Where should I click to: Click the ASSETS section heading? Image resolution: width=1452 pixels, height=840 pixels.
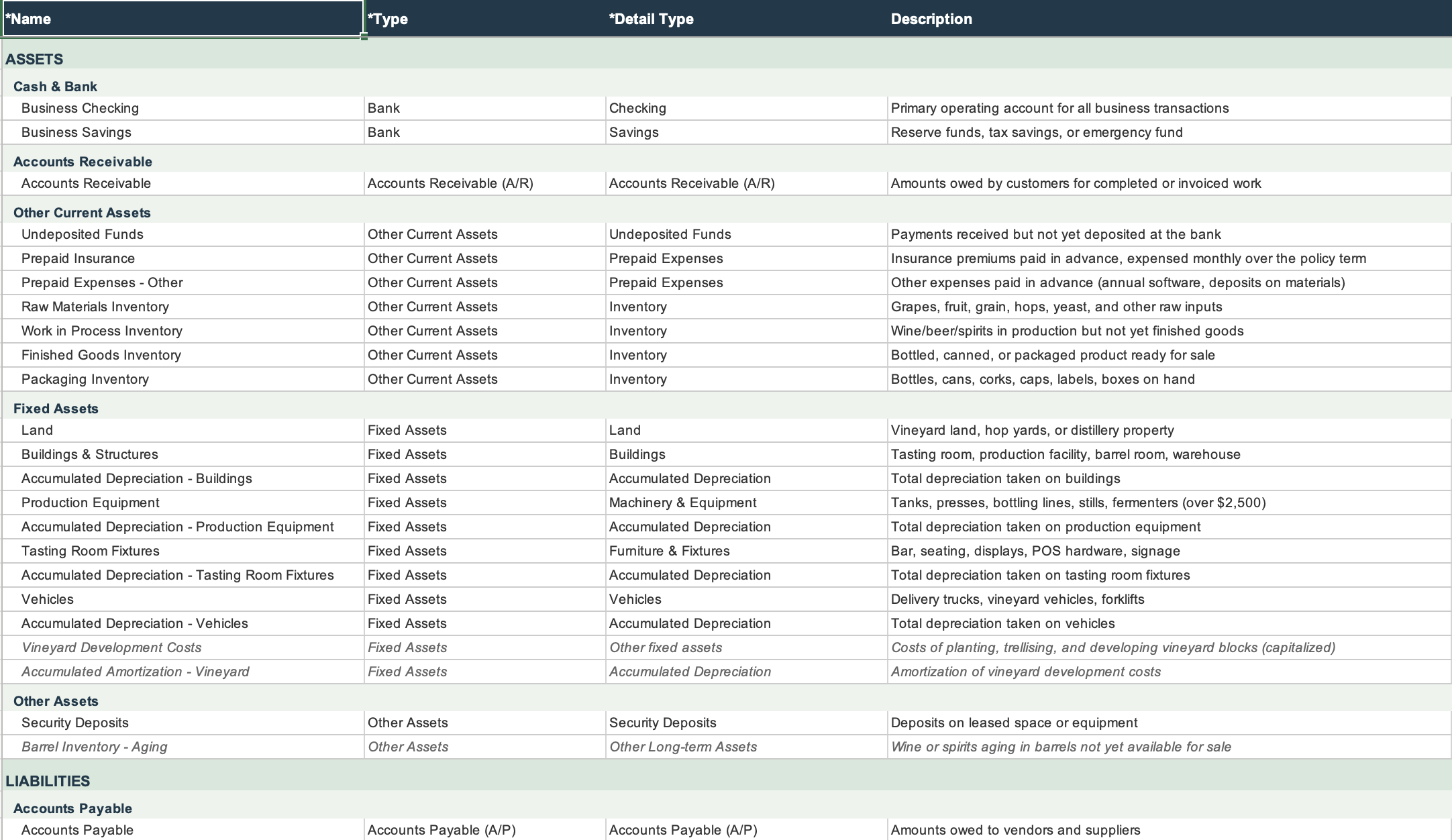click(34, 59)
